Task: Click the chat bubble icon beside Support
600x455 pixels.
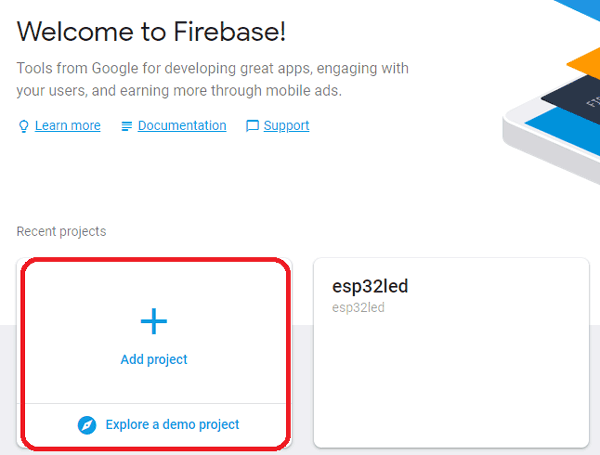Action: 252,126
